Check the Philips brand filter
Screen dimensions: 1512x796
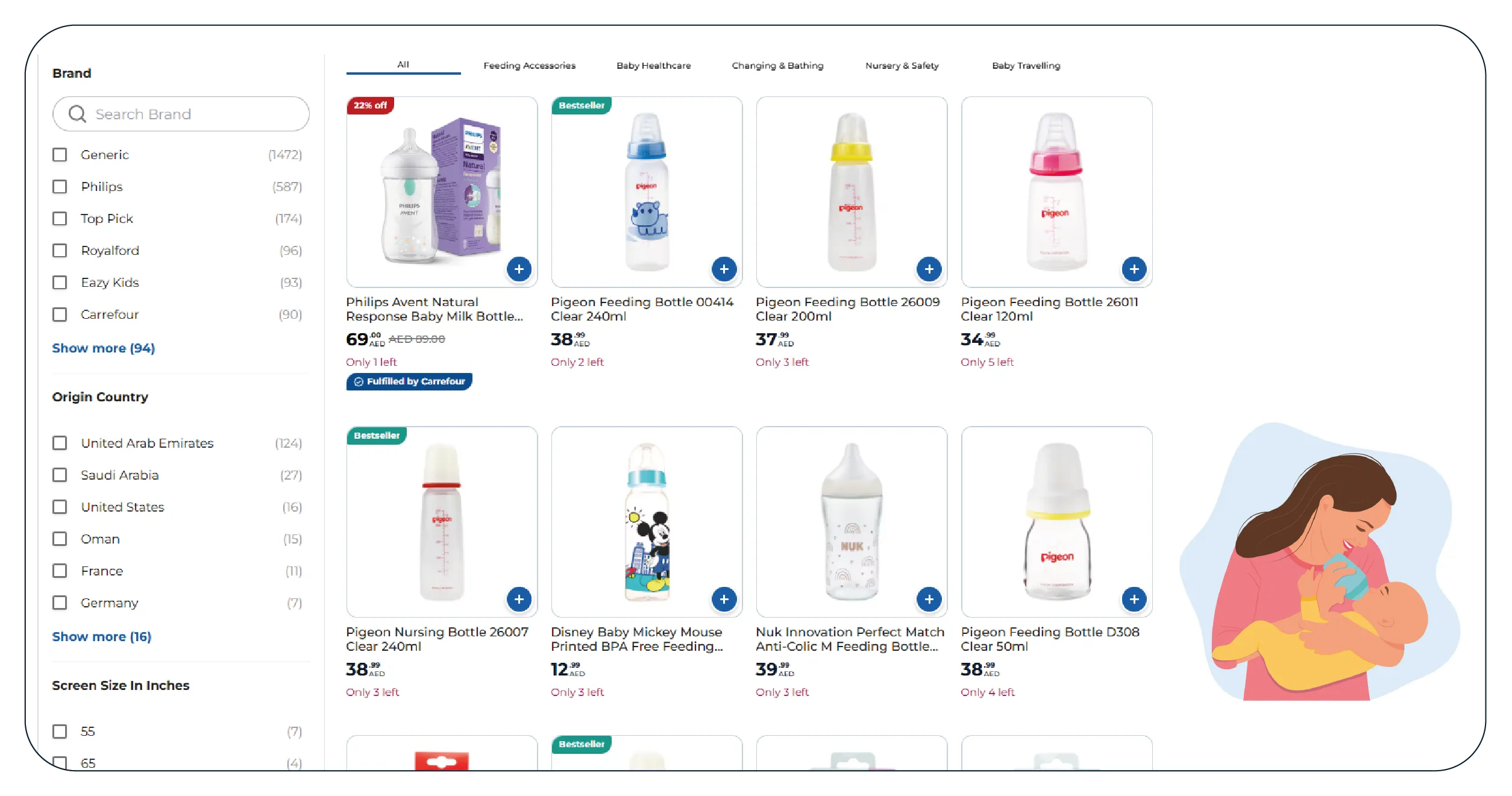(x=60, y=187)
